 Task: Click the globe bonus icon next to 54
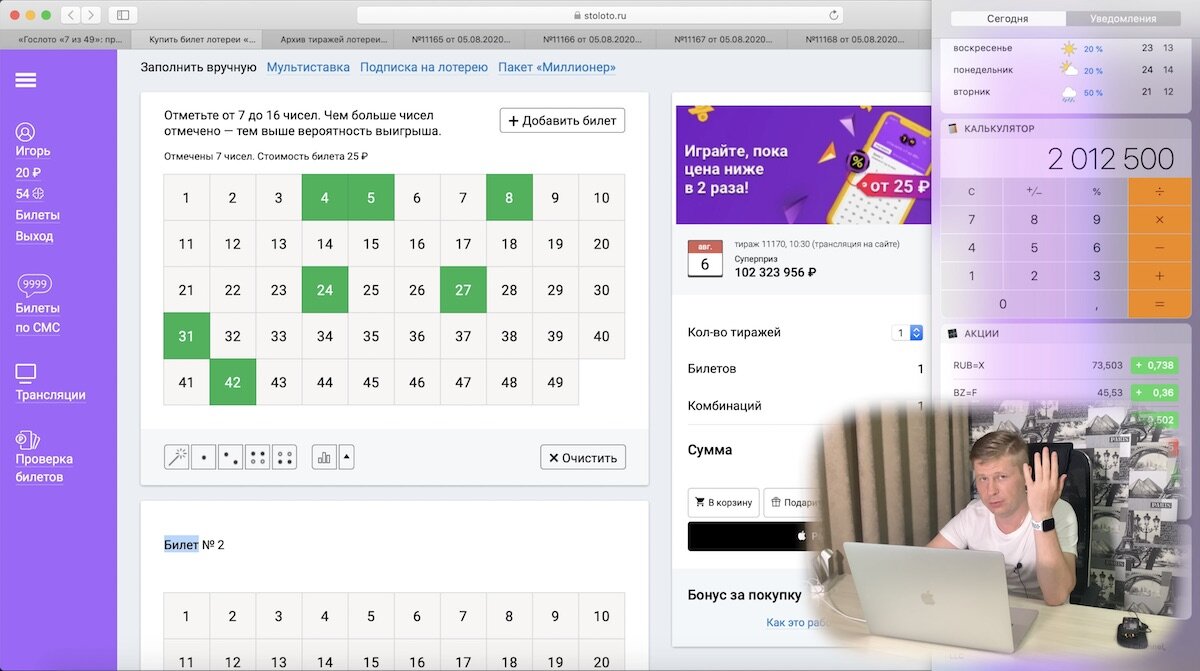(x=39, y=193)
